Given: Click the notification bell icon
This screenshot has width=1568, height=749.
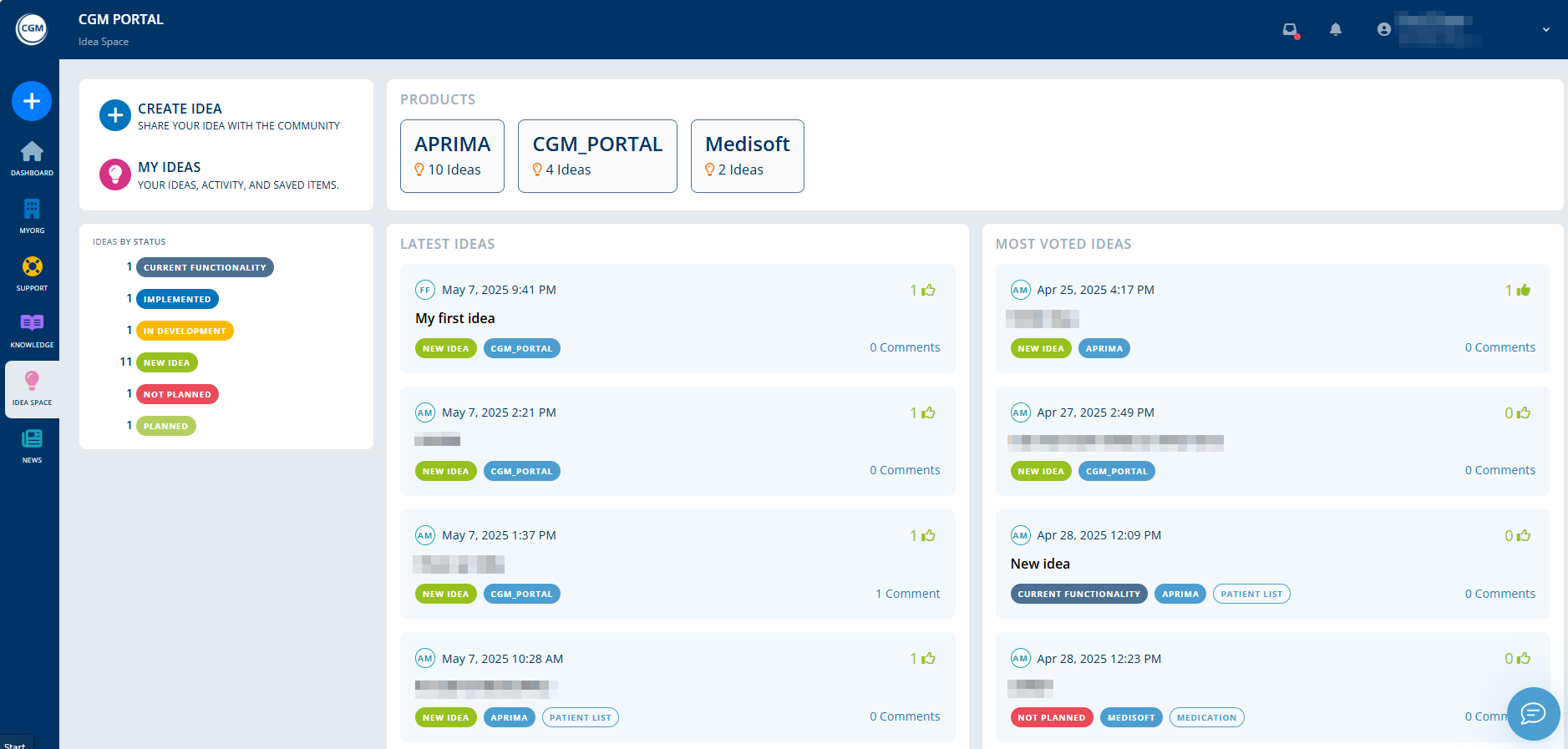Looking at the screenshot, I should [x=1335, y=30].
